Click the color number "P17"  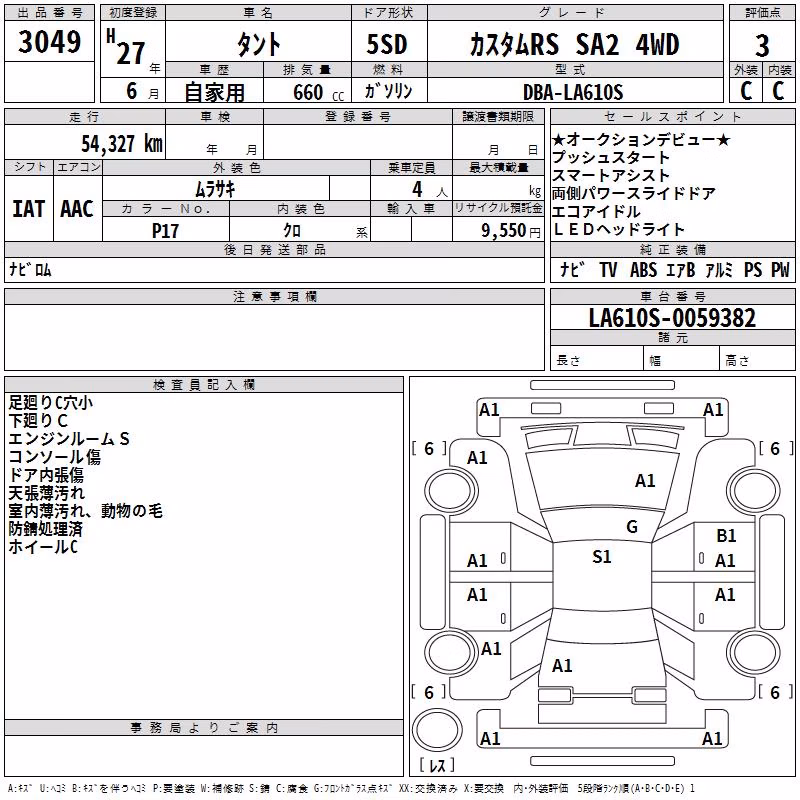pyautogui.click(x=165, y=231)
